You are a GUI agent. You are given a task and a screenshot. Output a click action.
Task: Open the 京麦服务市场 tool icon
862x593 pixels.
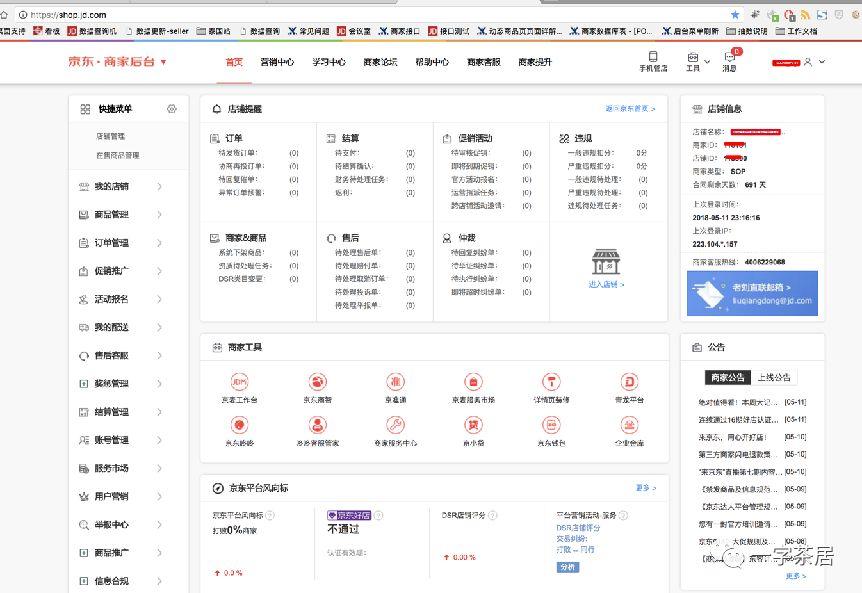click(x=473, y=381)
